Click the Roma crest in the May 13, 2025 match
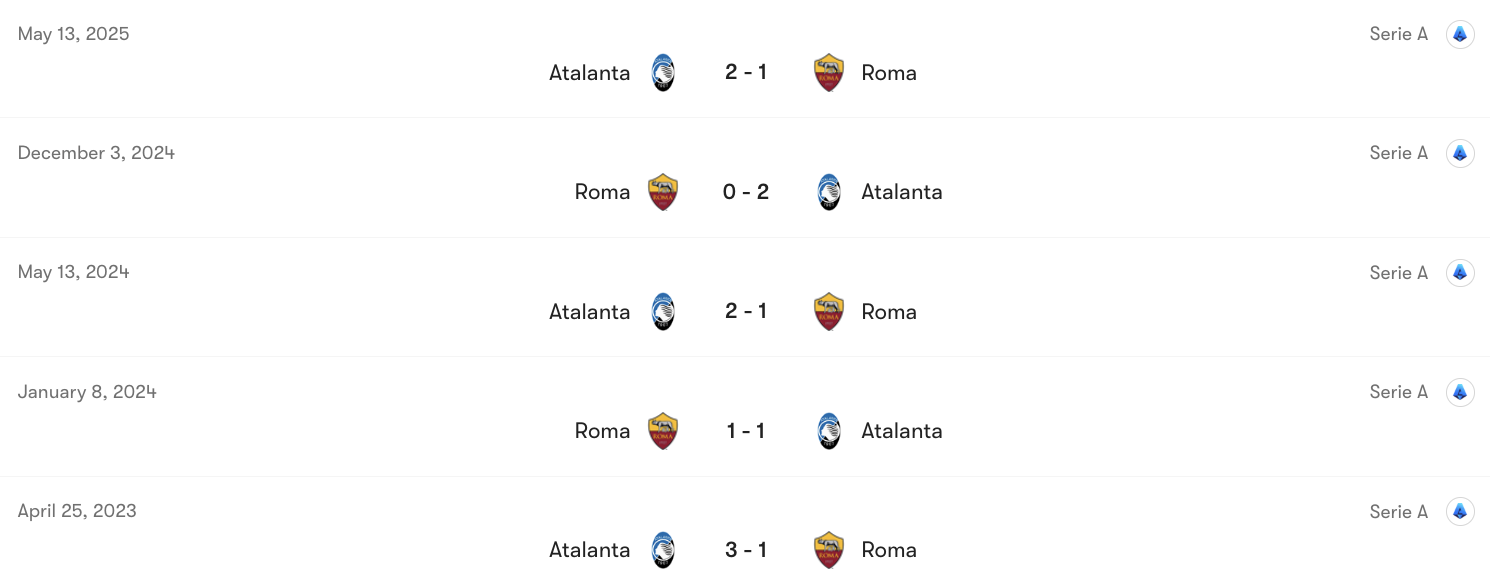This screenshot has width=1490, height=588. [x=829, y=72]
